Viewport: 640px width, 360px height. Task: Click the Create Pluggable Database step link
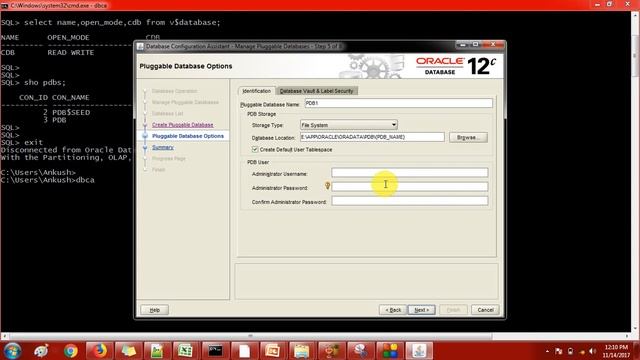tap(182, 125)
